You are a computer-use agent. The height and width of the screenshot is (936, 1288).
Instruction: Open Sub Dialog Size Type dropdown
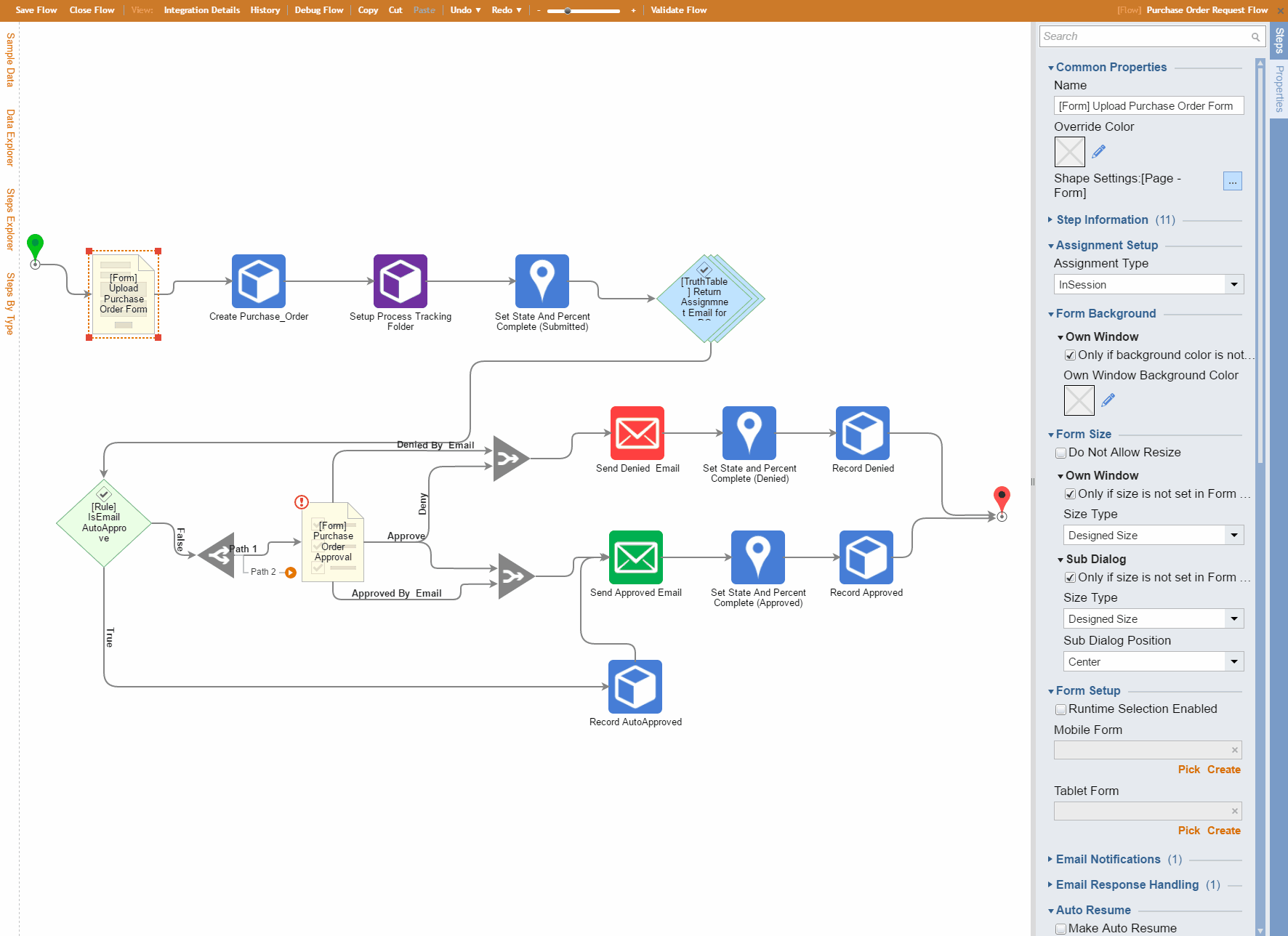(1234, 618)
